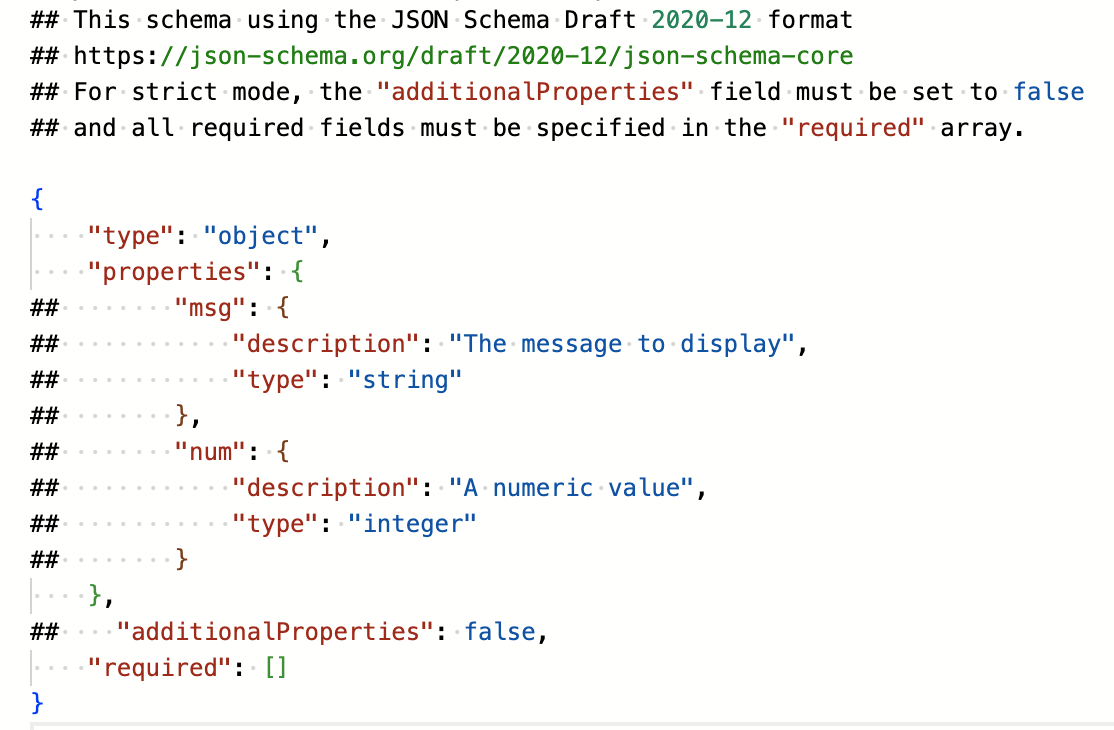Viewport: 1114px width, 730px height.
Task: Click the empty square brackets array
Action: coord(275,667)
